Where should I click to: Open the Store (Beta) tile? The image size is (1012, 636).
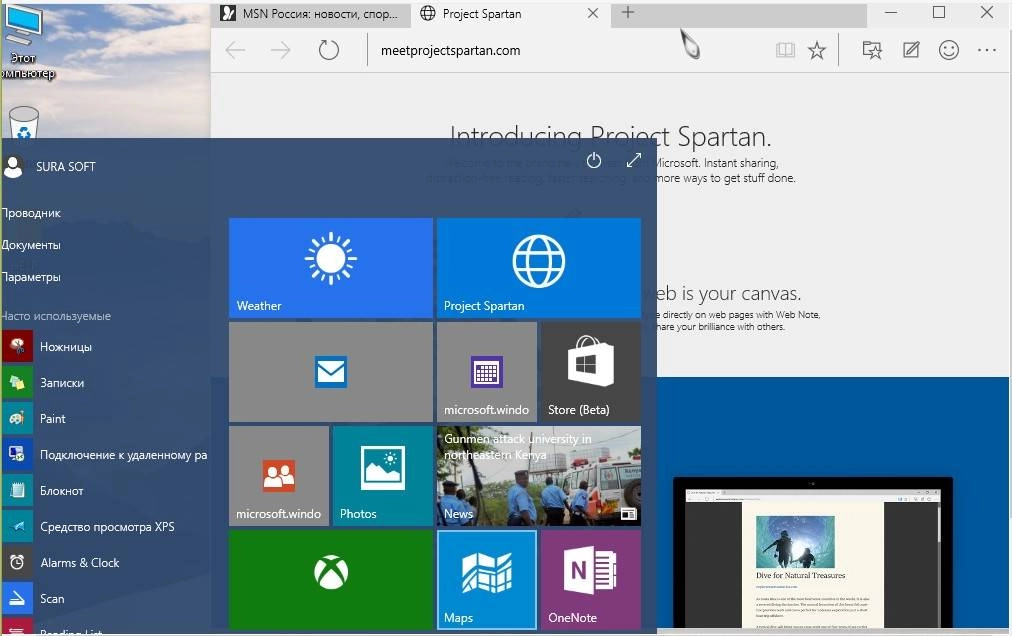(591, 372)
